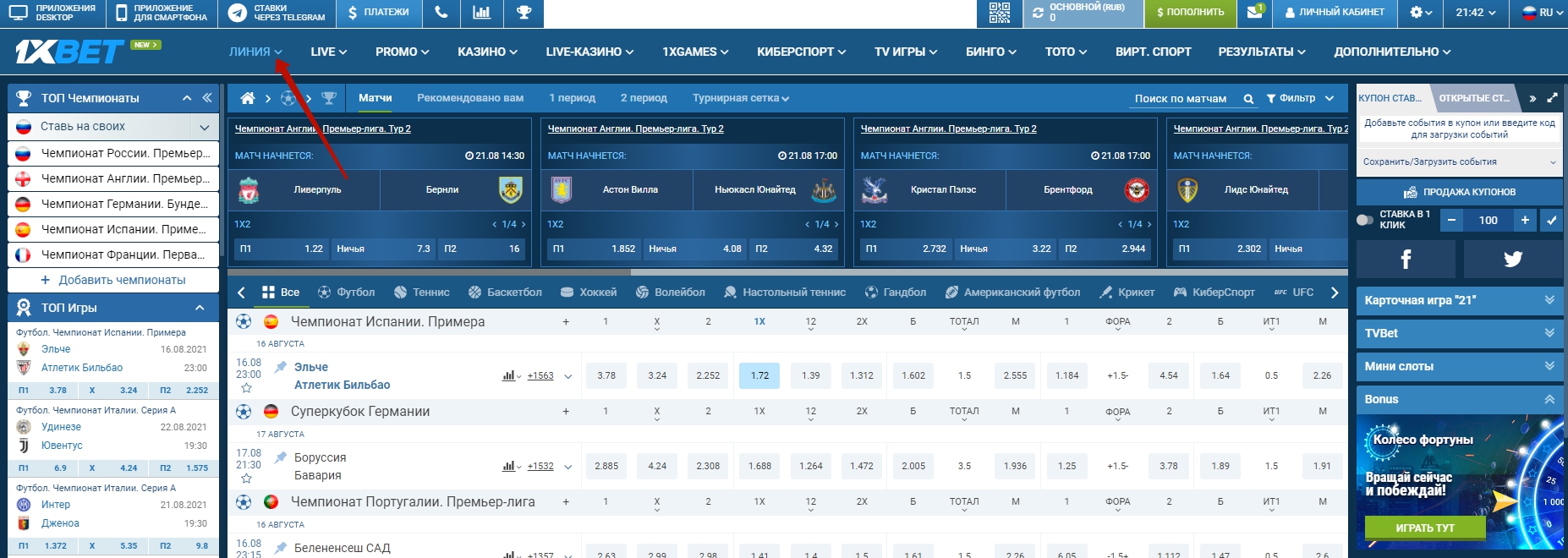
Task: Click the magnifier search icon by Поиск по матчам
Action: pyautogui.click(x=1248, y=99)
